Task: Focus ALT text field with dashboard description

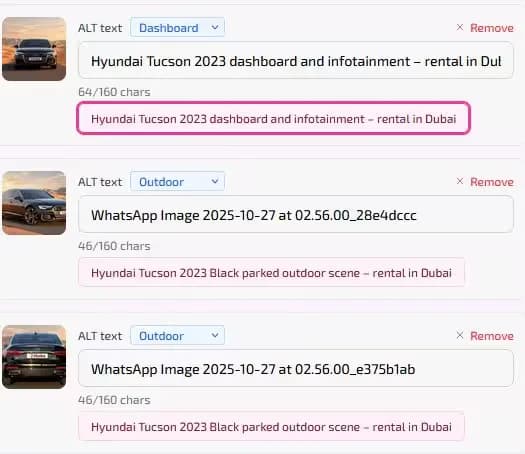Action: [x=296, y=61]
